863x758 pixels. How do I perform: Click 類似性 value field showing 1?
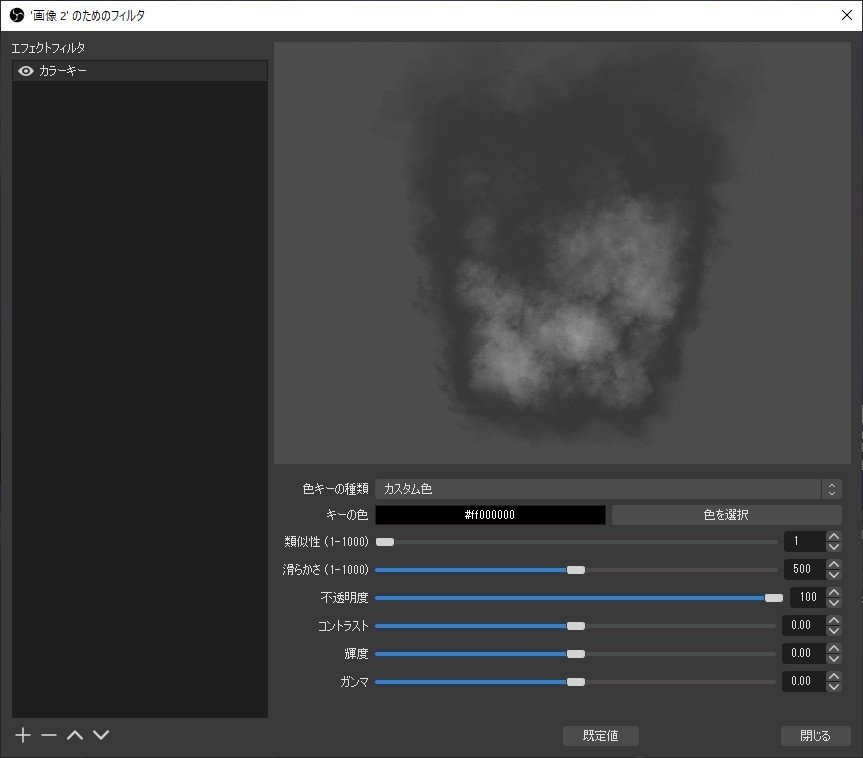[x=805, y=541]
